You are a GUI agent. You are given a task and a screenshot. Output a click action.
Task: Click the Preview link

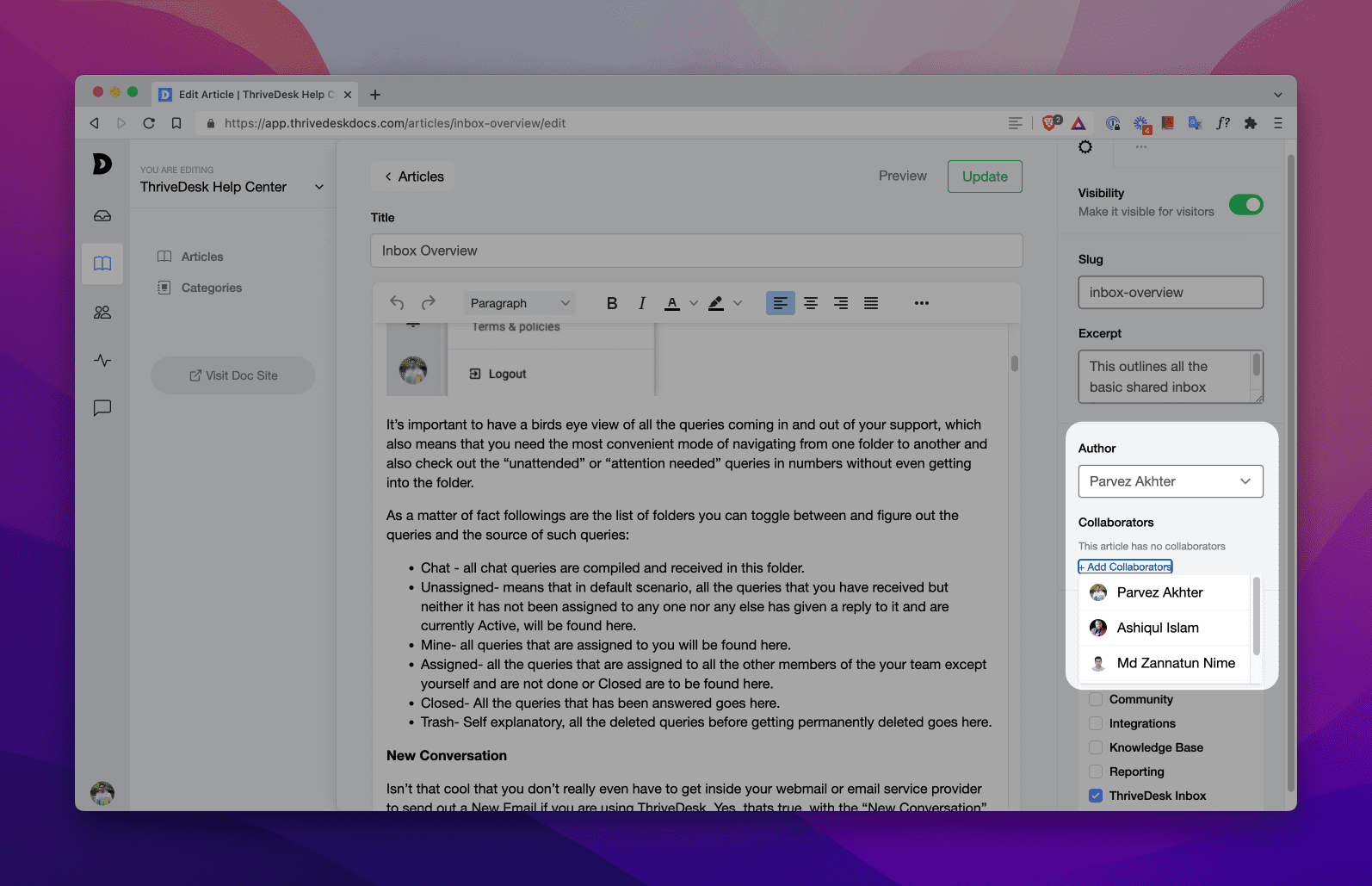(903, 176)
